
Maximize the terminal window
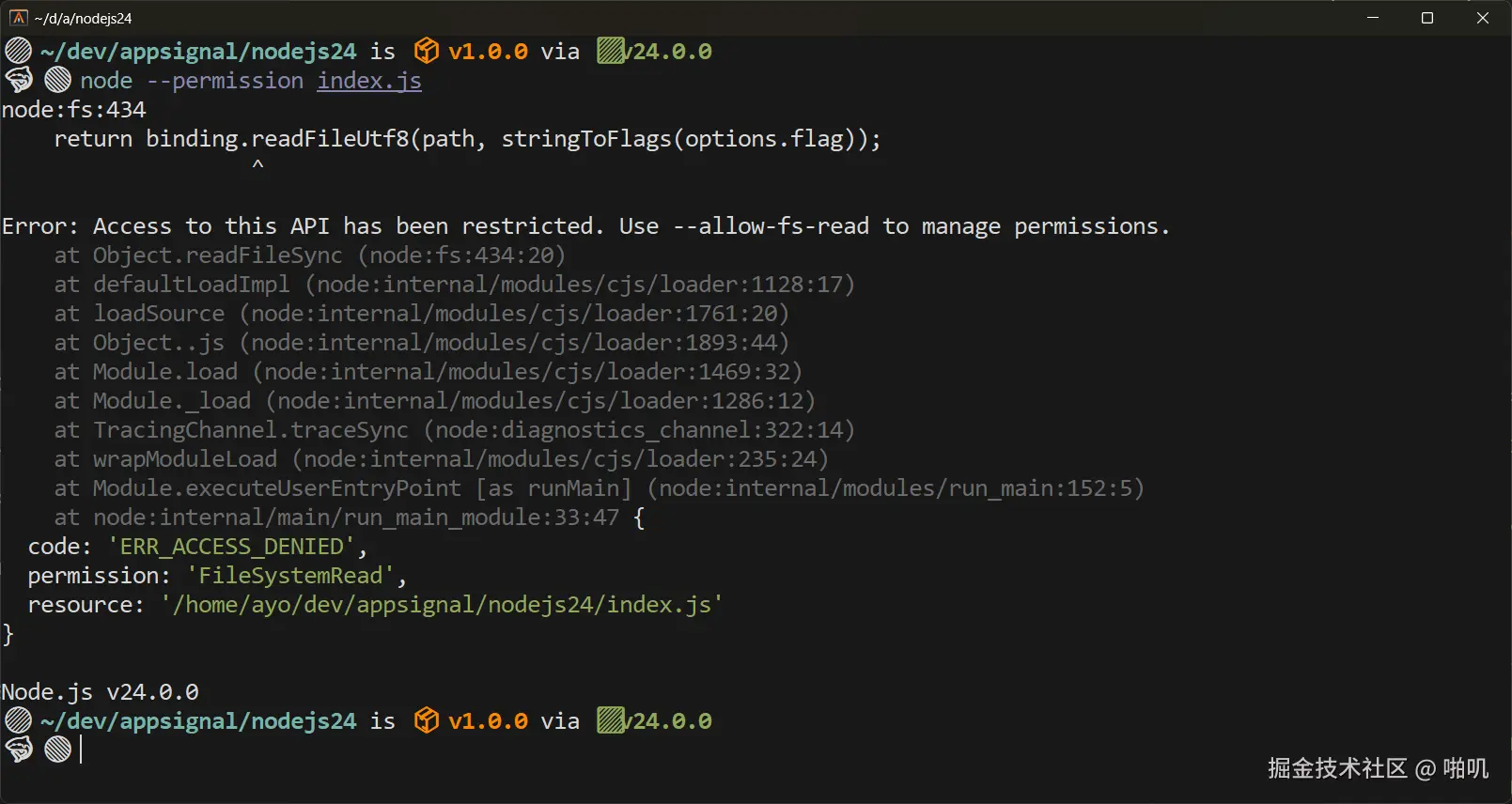[1427, 18]
